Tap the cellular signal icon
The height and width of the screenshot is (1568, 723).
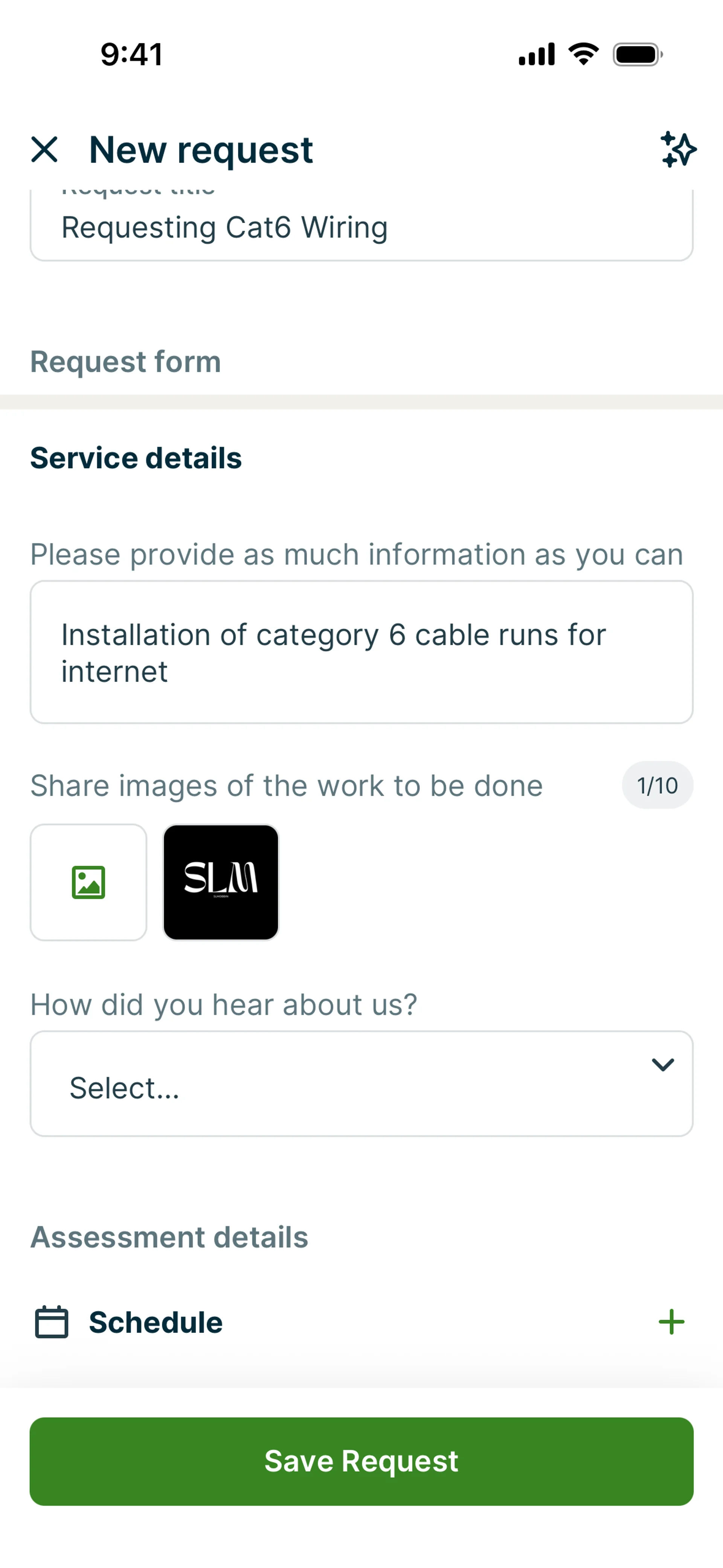[536, 54]
